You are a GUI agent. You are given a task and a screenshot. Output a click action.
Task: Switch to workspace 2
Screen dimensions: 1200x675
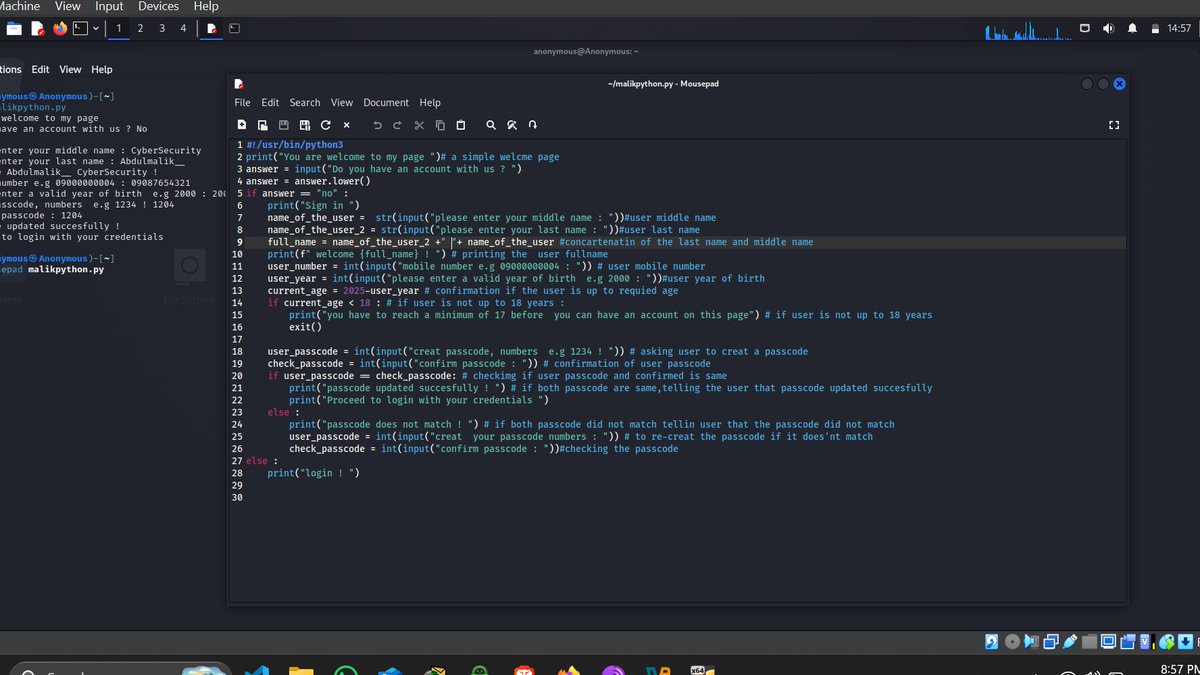(140, 28)
